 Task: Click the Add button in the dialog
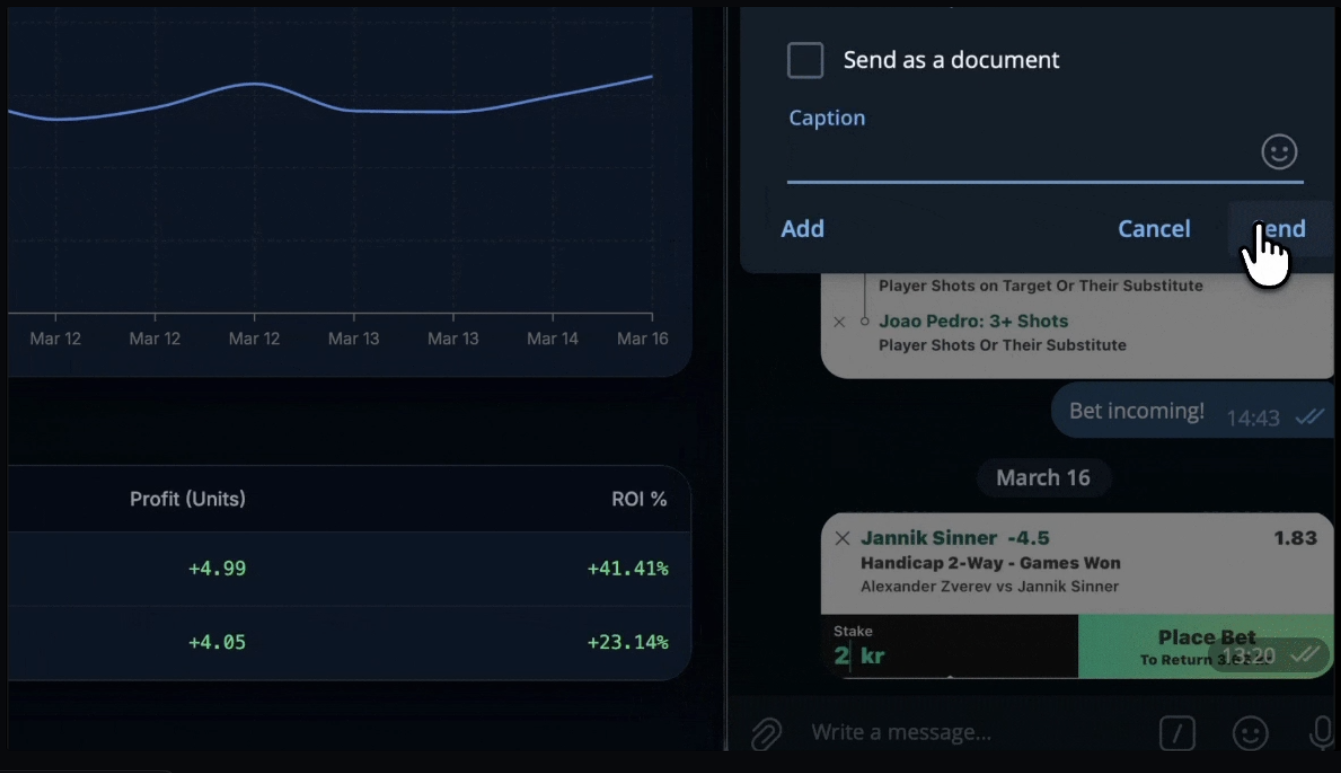click(x=802, y=229)
